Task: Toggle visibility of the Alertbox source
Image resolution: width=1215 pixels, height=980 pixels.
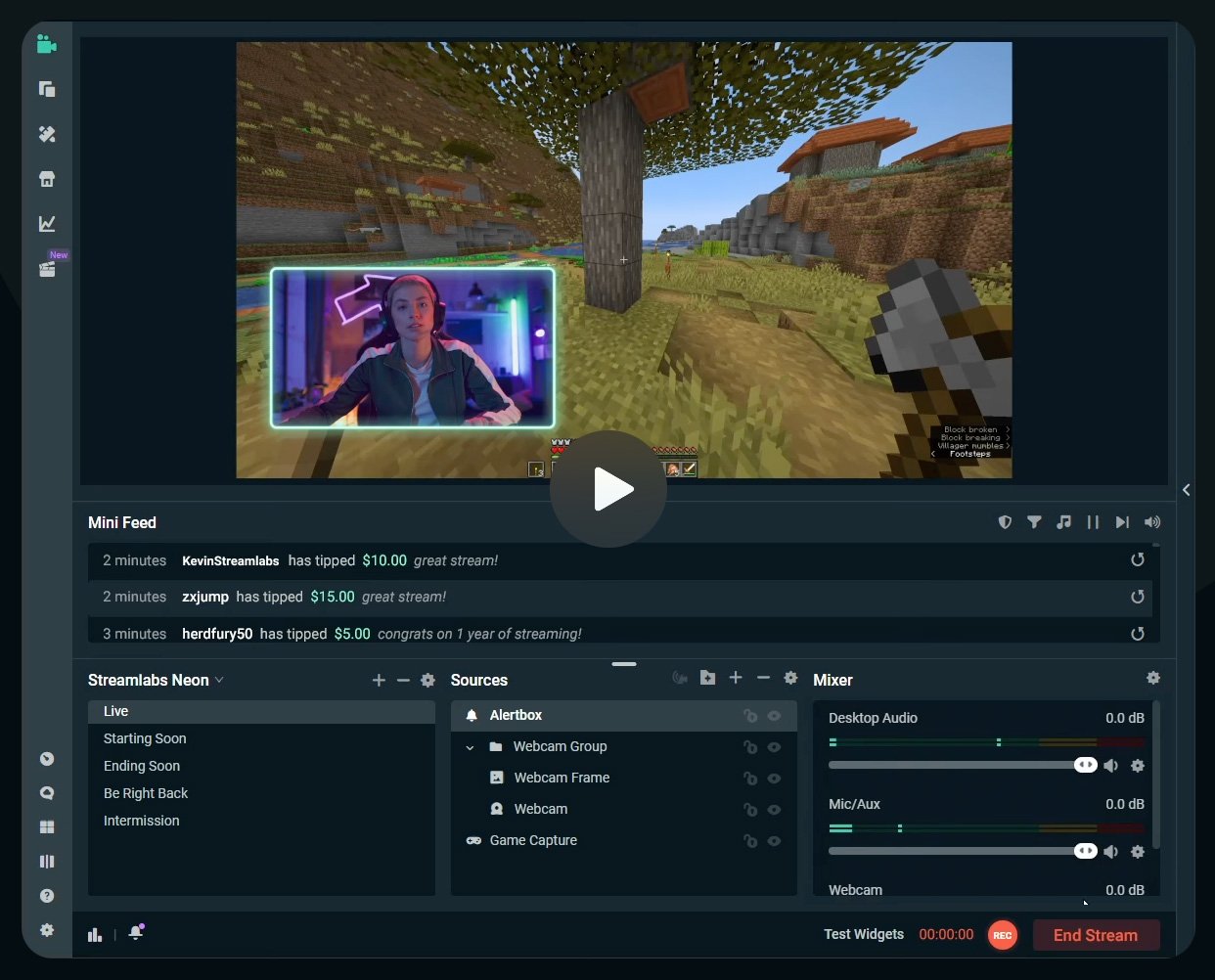Action: tap(774, 715)
